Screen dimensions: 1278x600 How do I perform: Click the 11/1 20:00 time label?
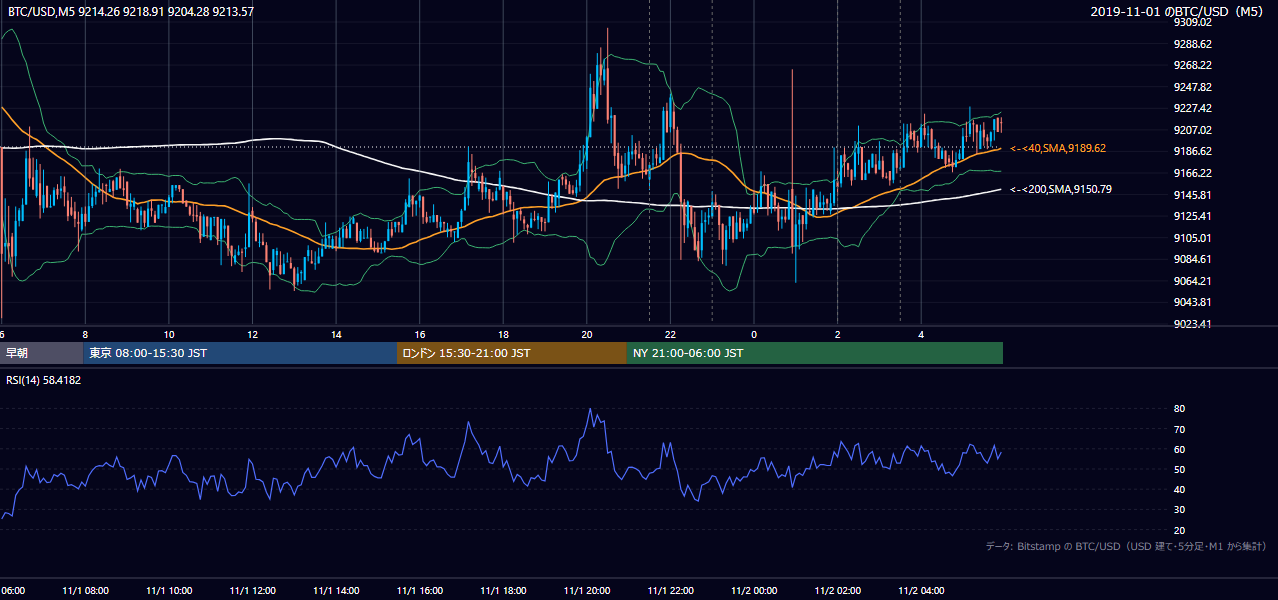coord(587,591)
